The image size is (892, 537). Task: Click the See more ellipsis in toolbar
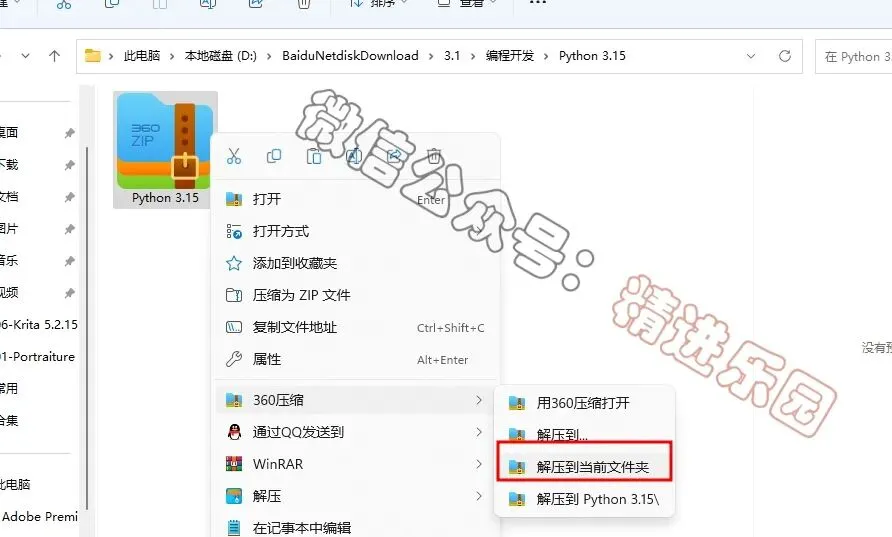(x=538, y=3)
